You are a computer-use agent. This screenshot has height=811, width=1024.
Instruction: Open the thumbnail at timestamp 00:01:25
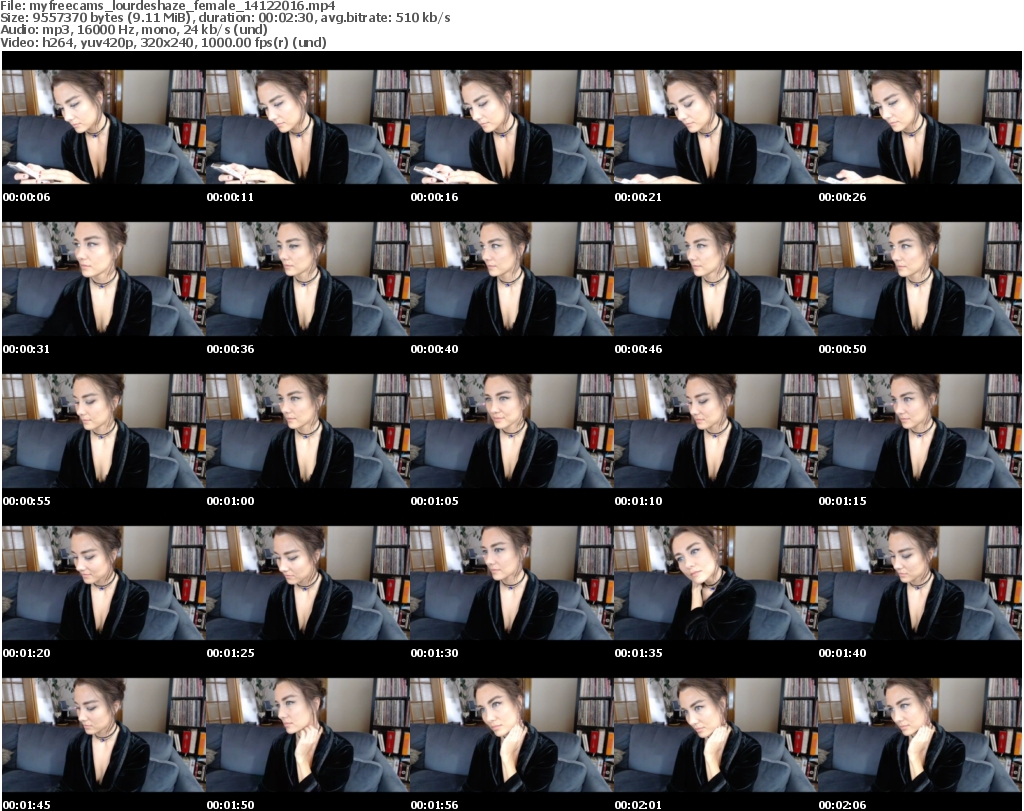click(x=308, y=583)
